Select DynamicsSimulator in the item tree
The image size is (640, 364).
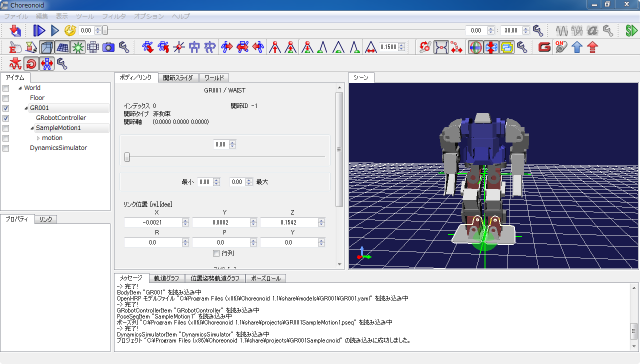[58, 148]
